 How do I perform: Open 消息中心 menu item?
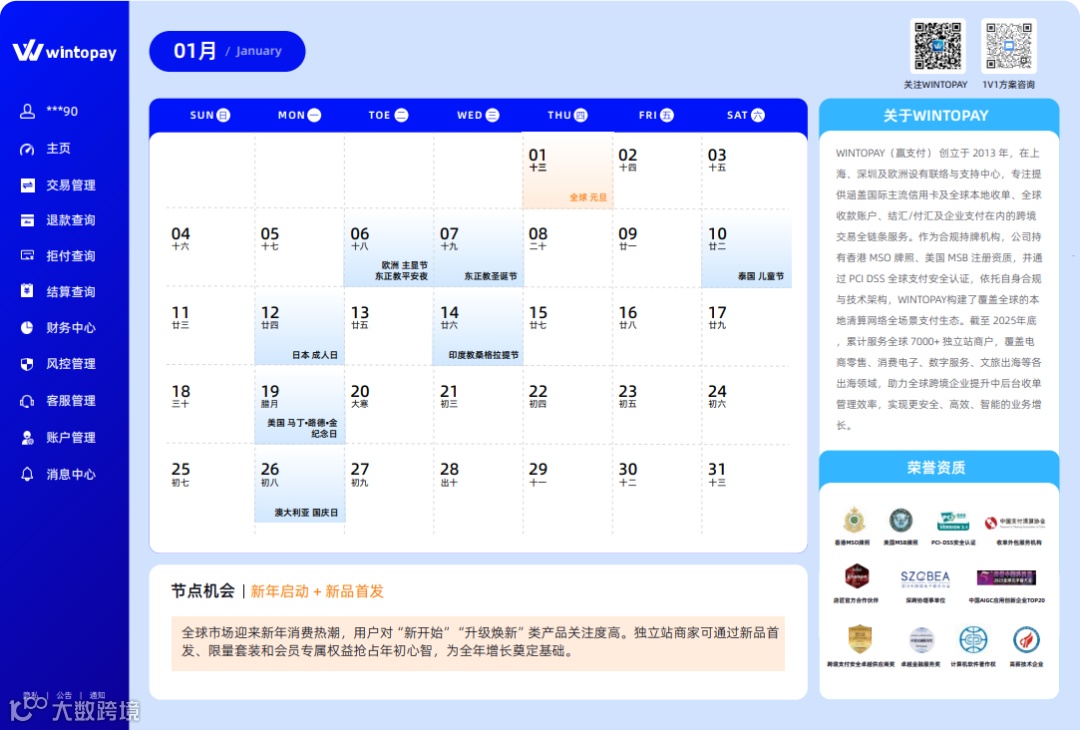(x=71, y=474)
